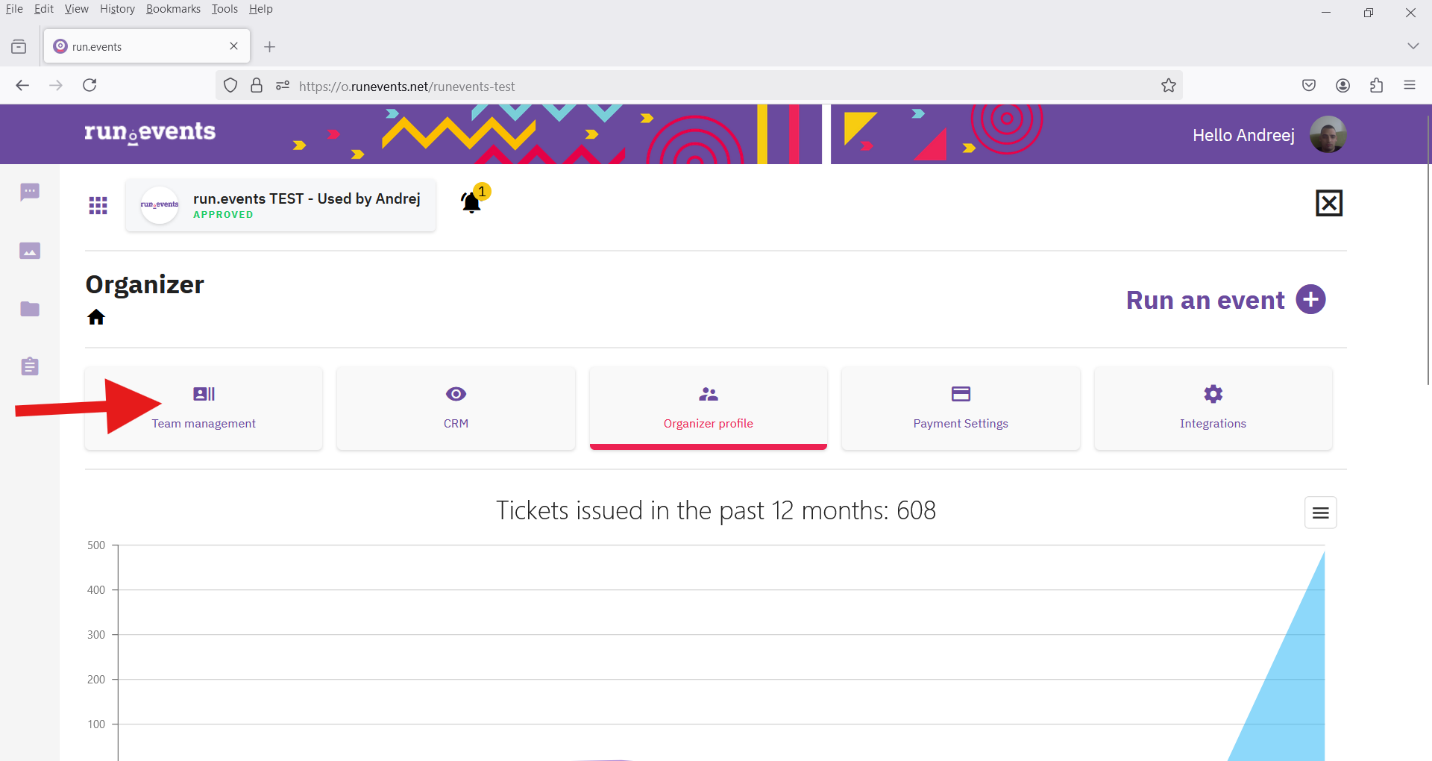The height and width of the screenshot is (761, 1432).
Task: Open the chat bubble sidebar icon
Action: tap(30, 192)
